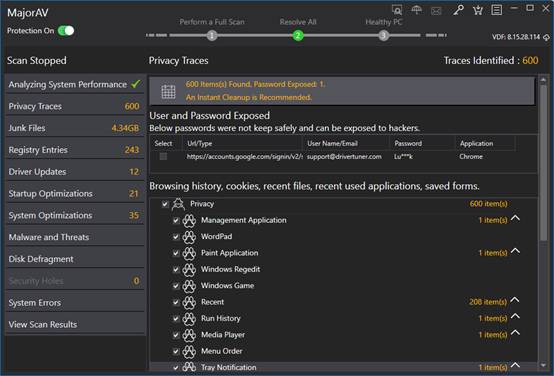Click the calendar grid icon in the alert banner

coord(168,92)
